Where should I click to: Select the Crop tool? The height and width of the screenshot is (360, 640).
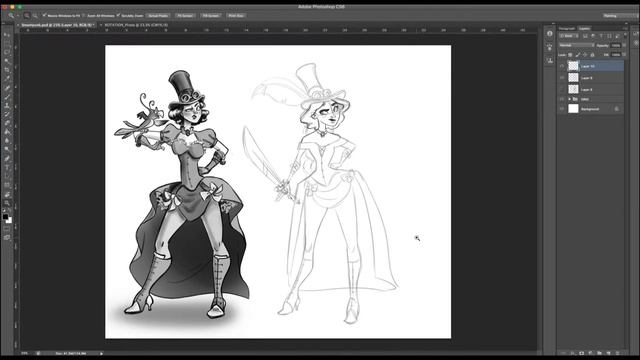click(7, 70)
